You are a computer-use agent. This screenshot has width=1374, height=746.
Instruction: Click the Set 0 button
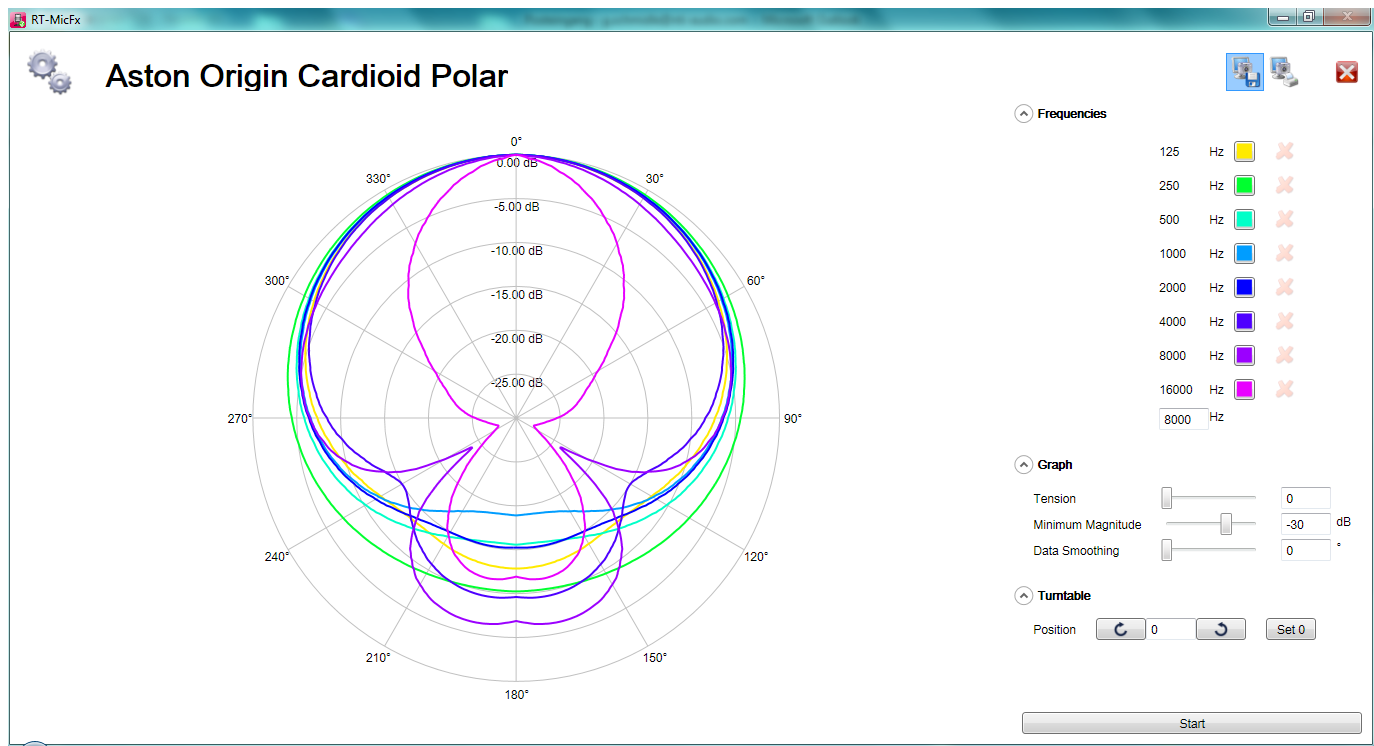1290,630
